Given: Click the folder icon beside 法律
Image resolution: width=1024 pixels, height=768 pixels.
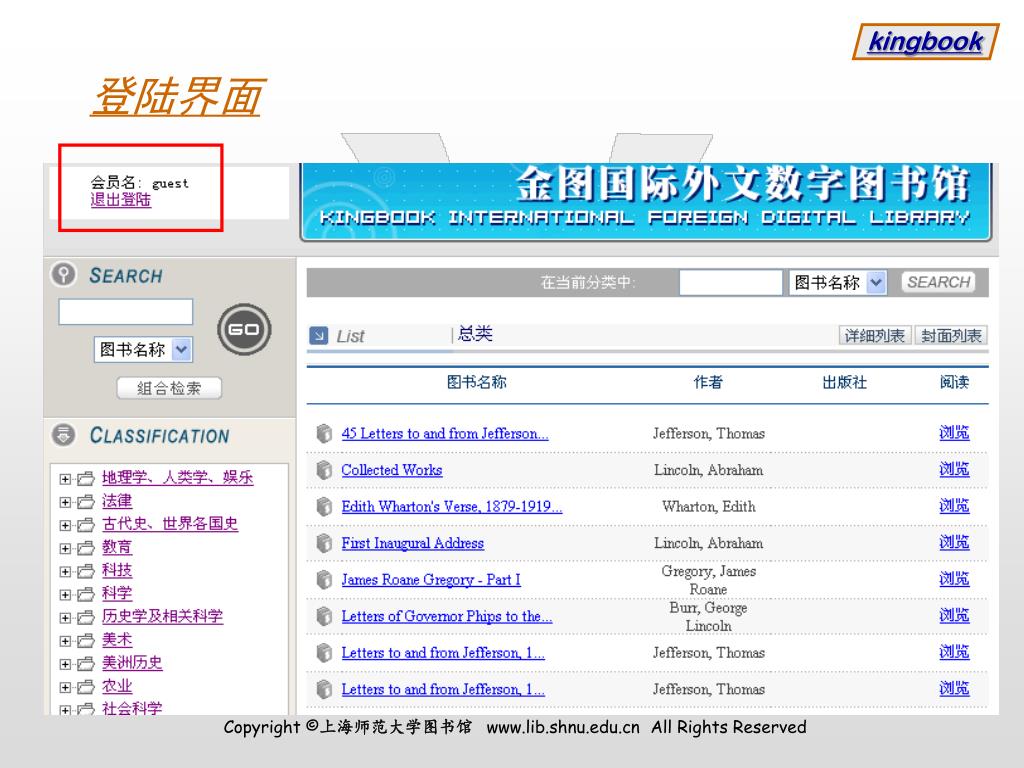Looking at the screenshot, I should pos(86,502).
